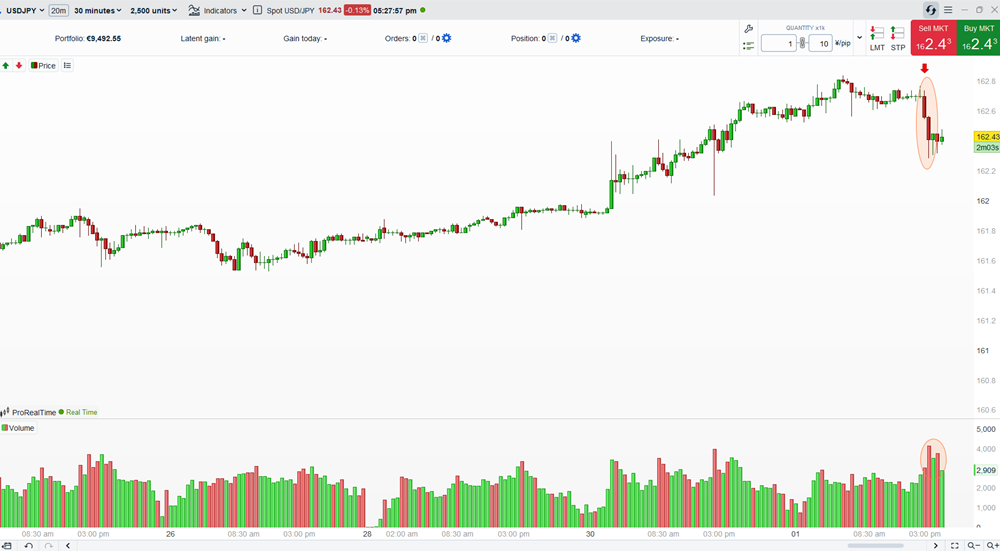Open the dropdown arrow next to Indicators
Screen dimensions: 1000x551
(x=244, y=10)
